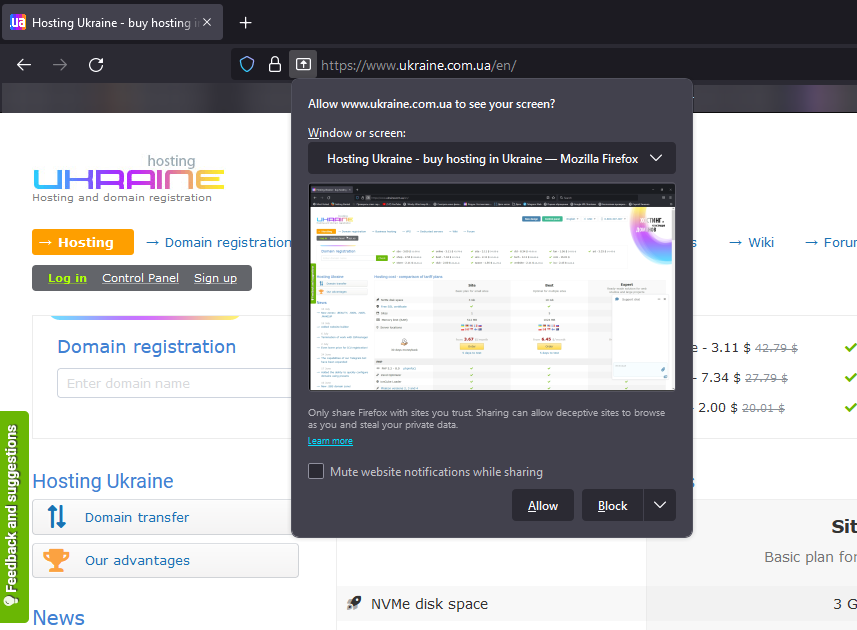
Task: Reload the current page
Action: [x=96, y=65]
